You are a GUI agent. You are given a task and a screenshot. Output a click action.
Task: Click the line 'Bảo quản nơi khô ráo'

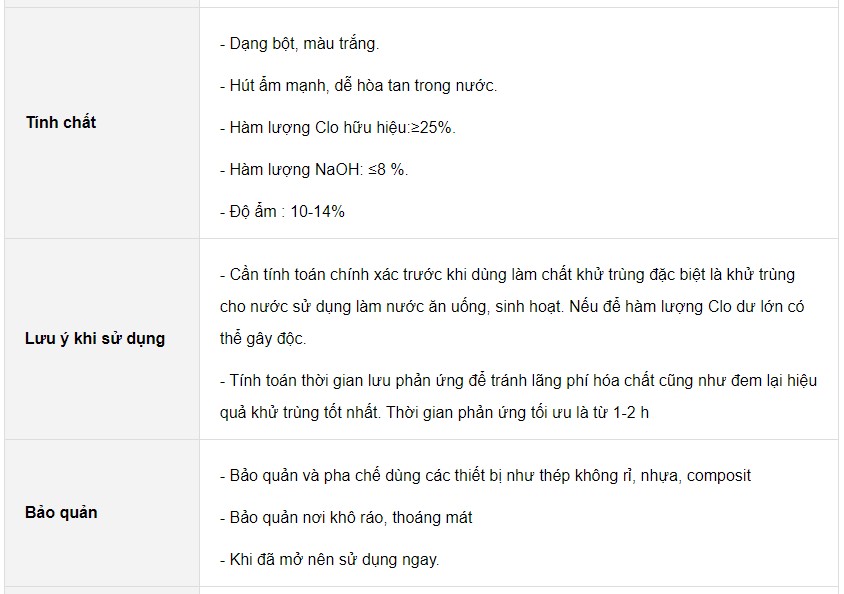point(346,518)
